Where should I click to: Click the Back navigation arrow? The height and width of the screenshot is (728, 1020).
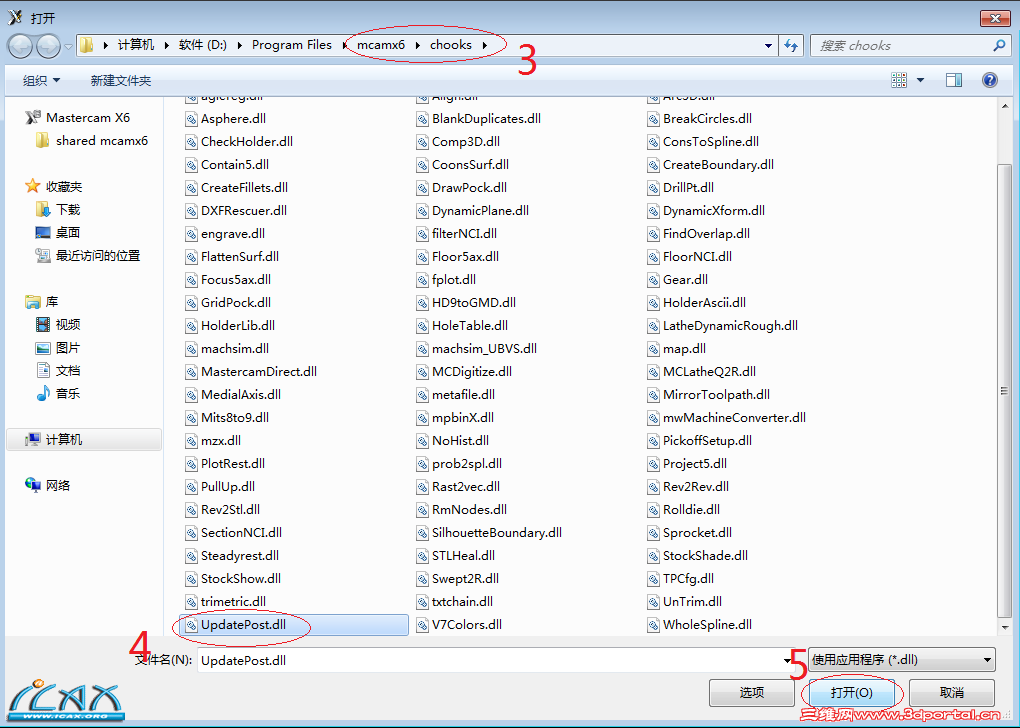click(x=21, y=46)
